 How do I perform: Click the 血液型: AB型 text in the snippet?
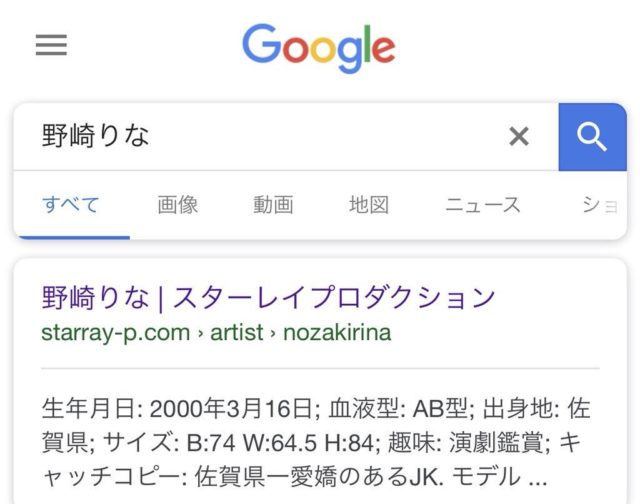pos(388,409)
